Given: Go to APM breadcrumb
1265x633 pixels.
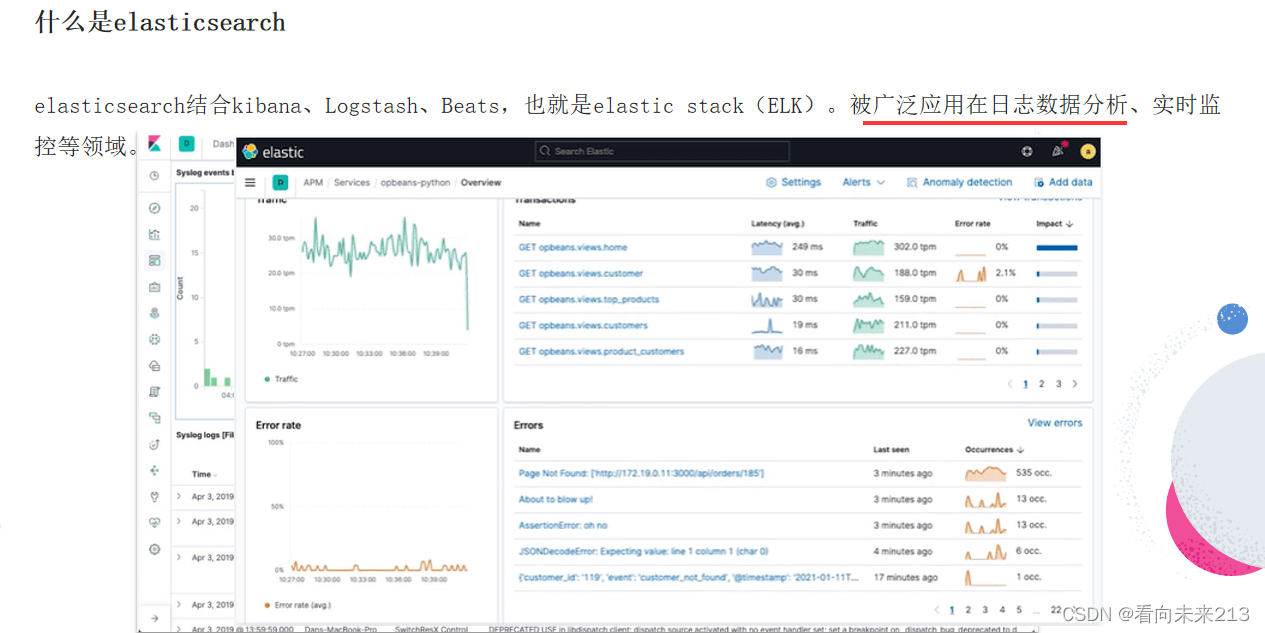Looking at the screenshot, I should [313, 183].
